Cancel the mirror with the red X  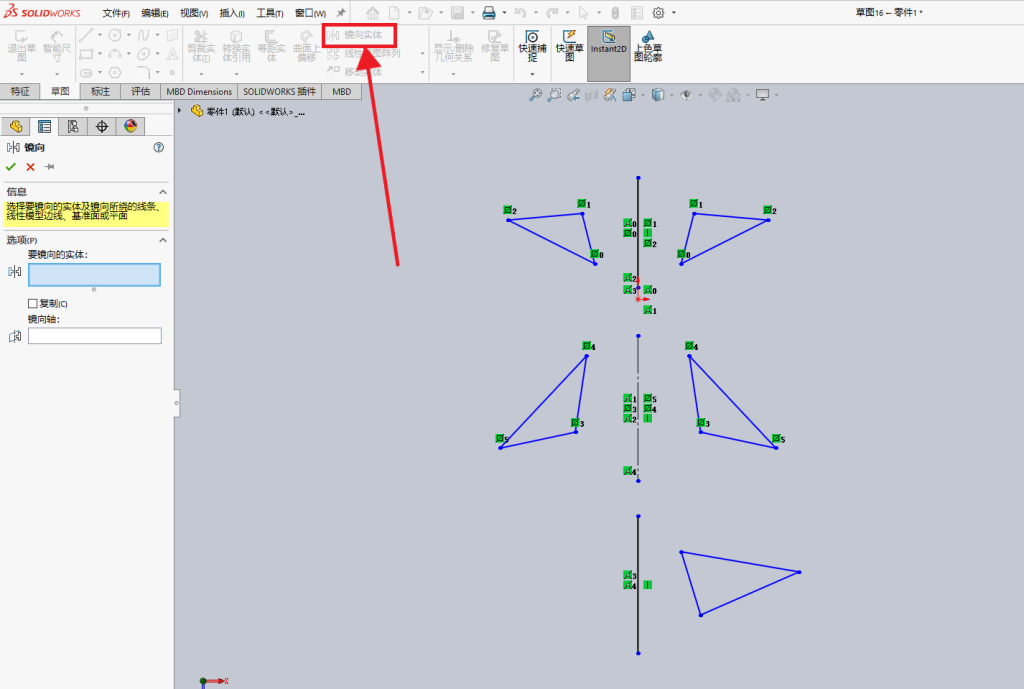(30, 167)
